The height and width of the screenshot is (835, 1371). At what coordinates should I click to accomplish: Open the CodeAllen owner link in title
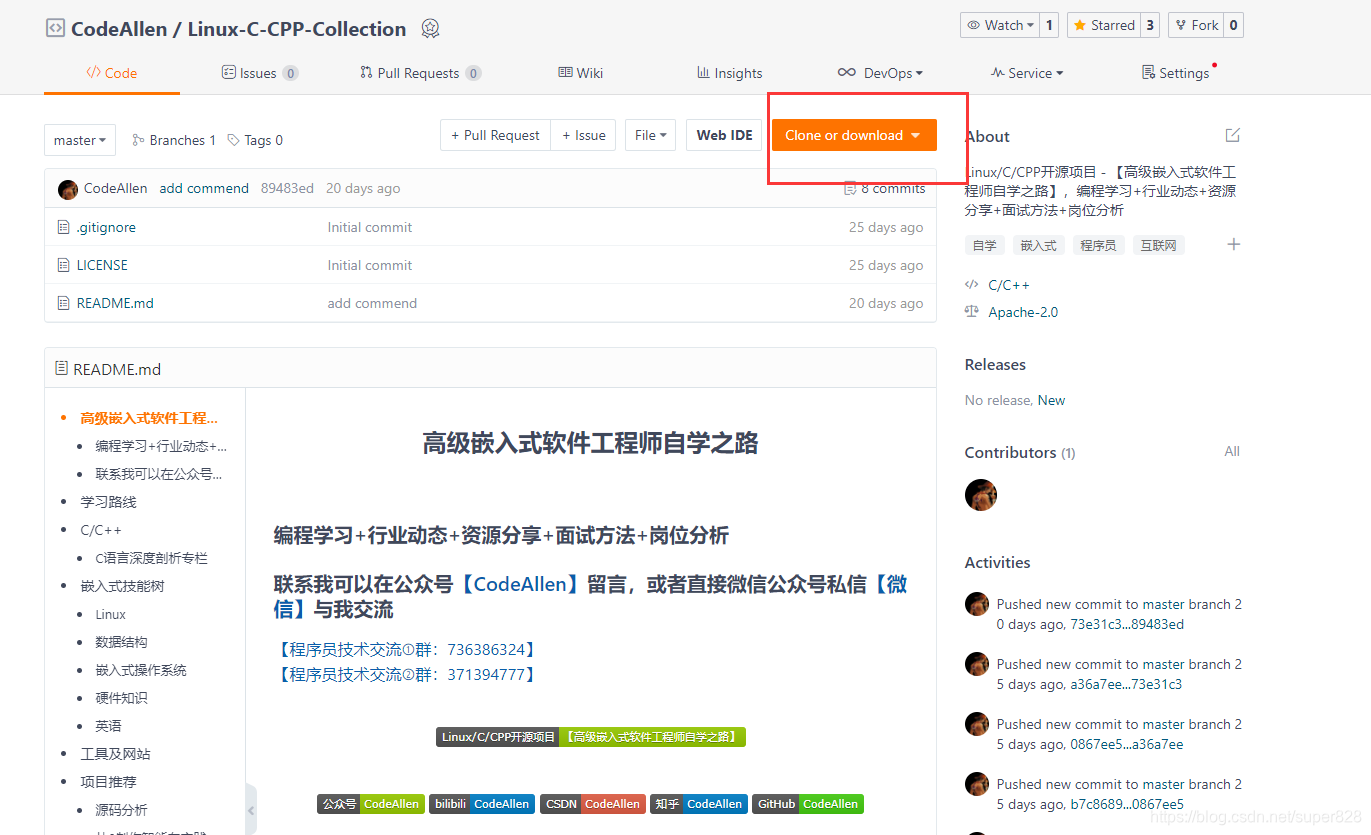[x=119, y=29]
